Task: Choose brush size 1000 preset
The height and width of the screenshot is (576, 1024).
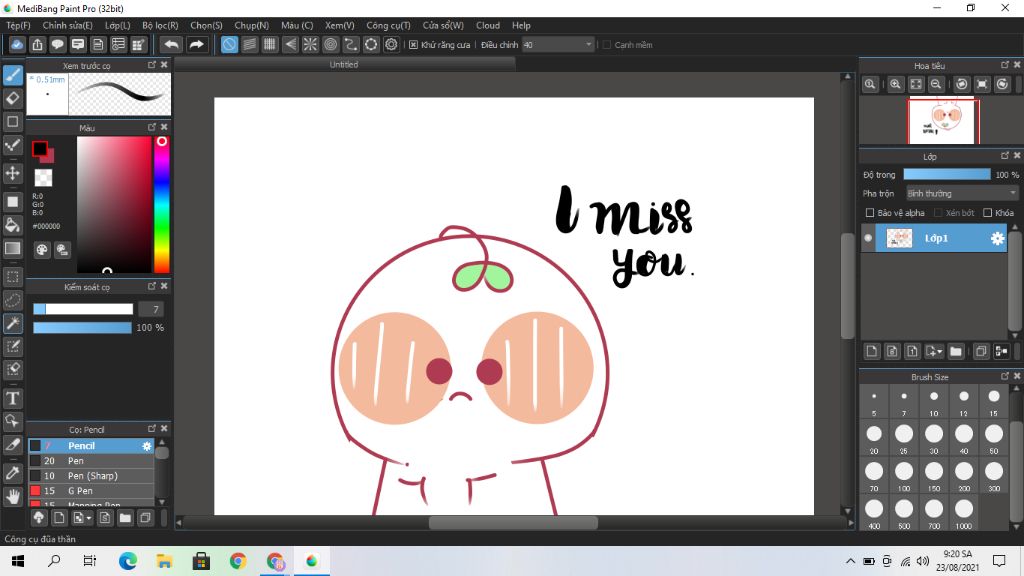Action: [x=964, y=514]
